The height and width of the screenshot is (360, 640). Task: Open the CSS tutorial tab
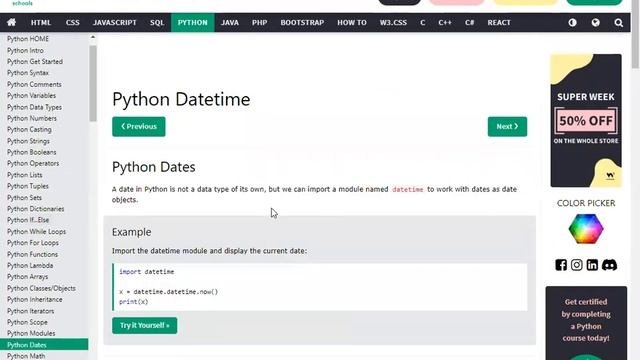[73, 22]
